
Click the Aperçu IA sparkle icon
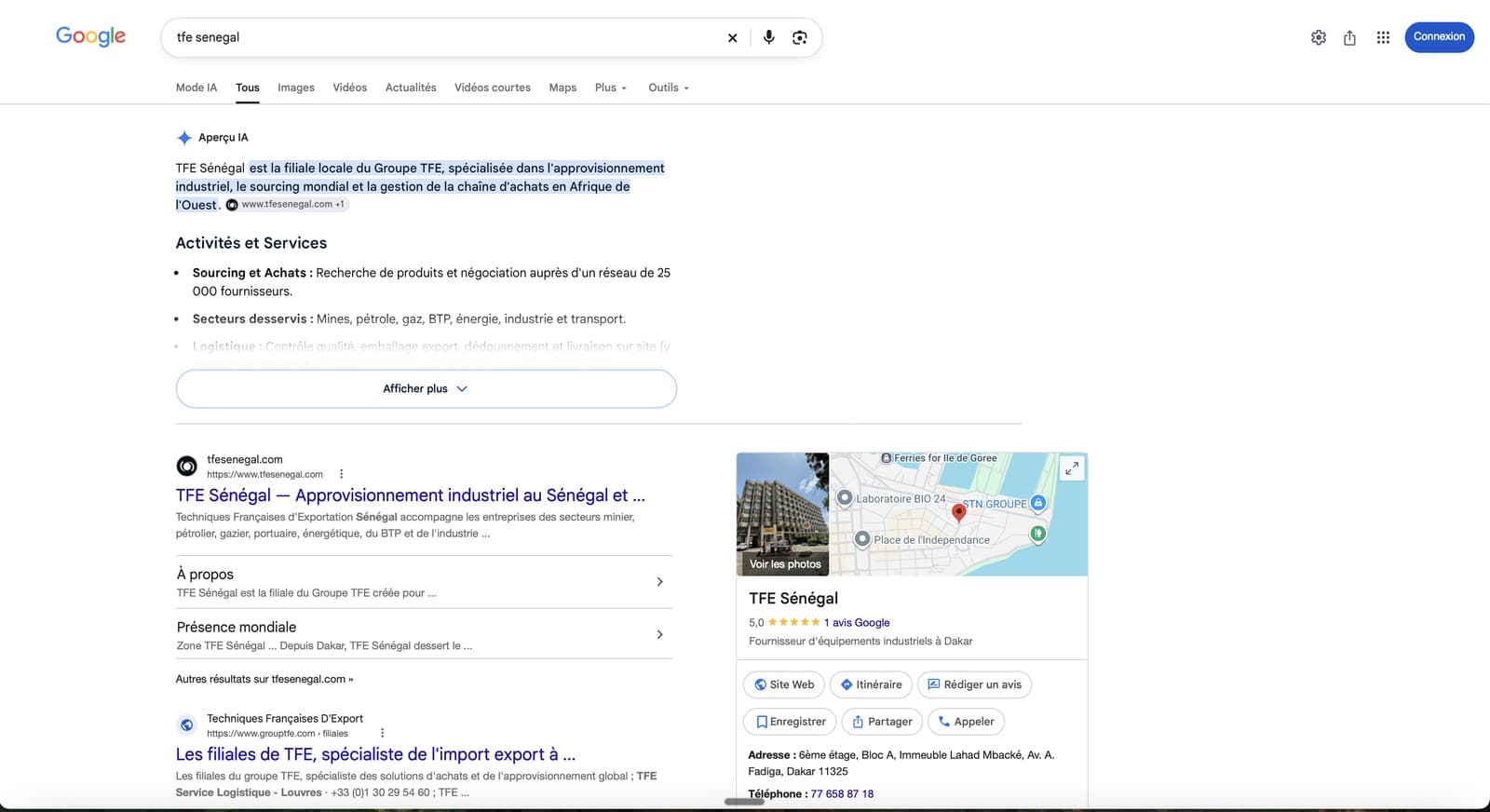184,138
